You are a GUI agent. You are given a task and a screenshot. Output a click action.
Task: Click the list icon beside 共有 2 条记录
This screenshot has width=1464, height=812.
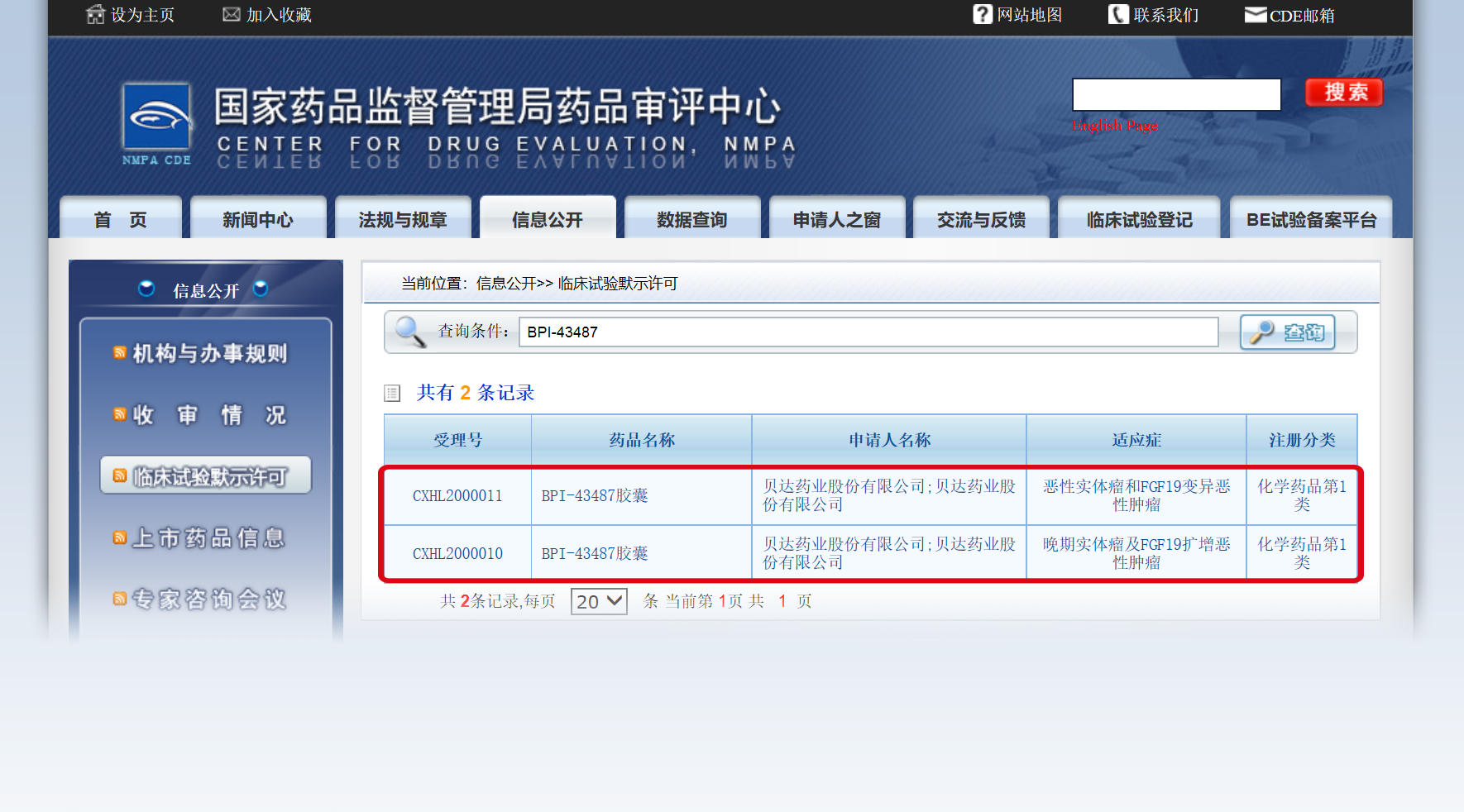(x=392, y=393)
